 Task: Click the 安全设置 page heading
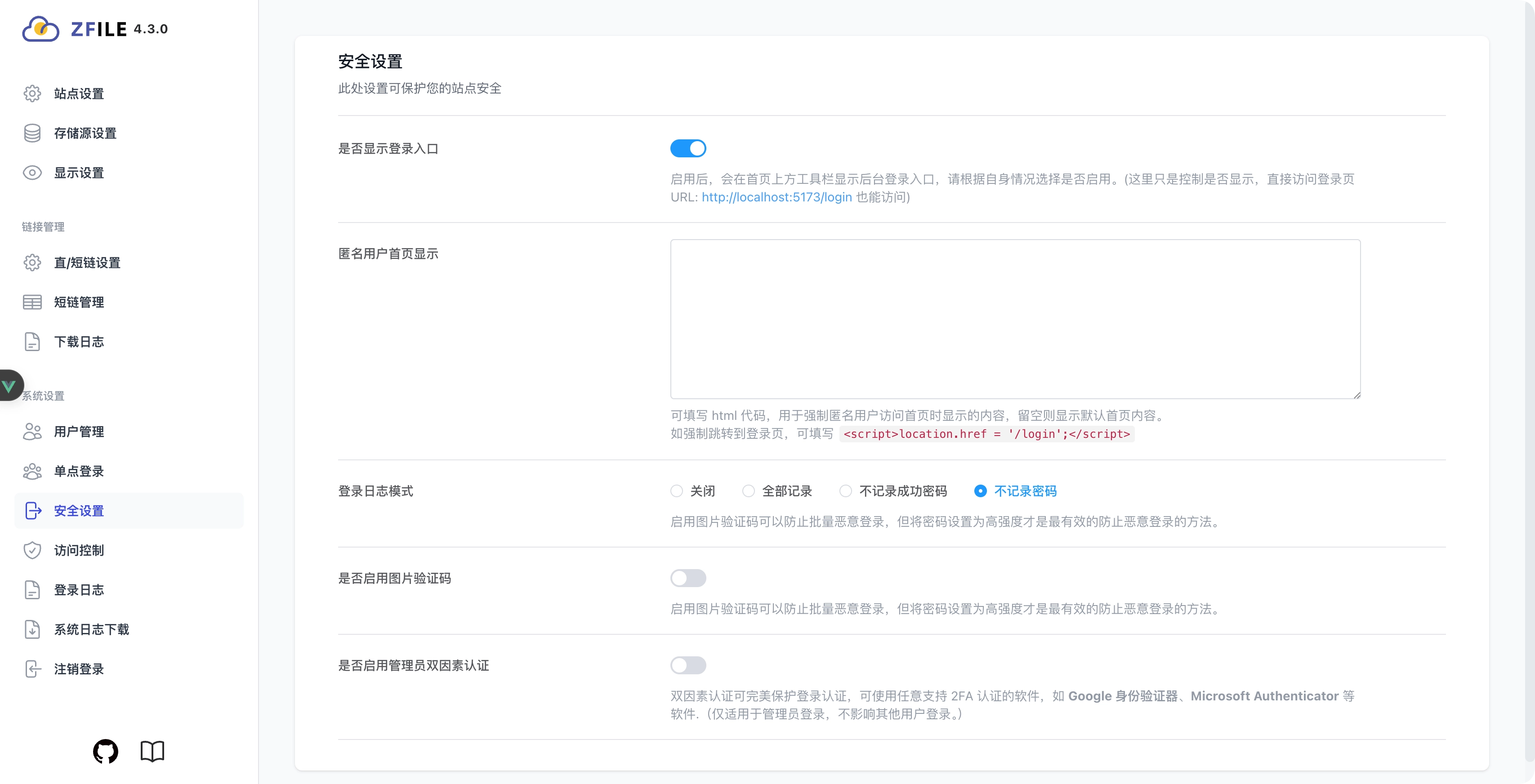point(370,61)
